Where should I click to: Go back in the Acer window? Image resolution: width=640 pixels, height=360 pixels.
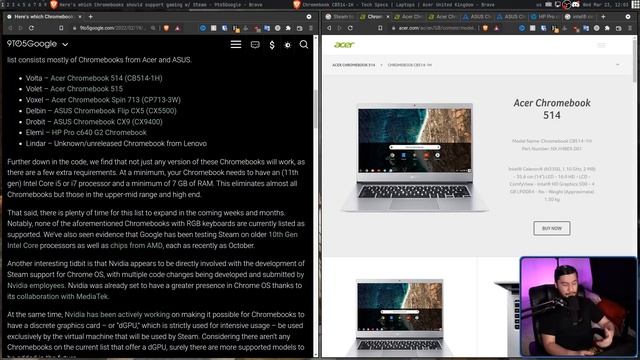coord(329,28)
